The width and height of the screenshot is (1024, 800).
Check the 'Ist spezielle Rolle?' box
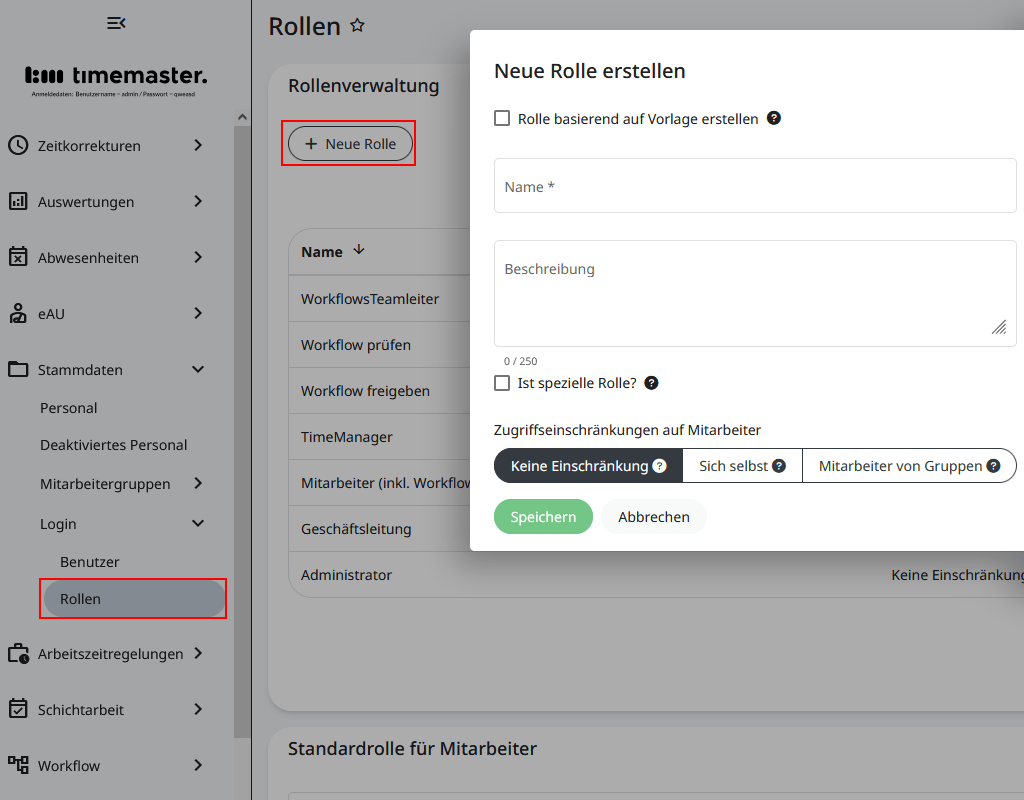point(501,382)
